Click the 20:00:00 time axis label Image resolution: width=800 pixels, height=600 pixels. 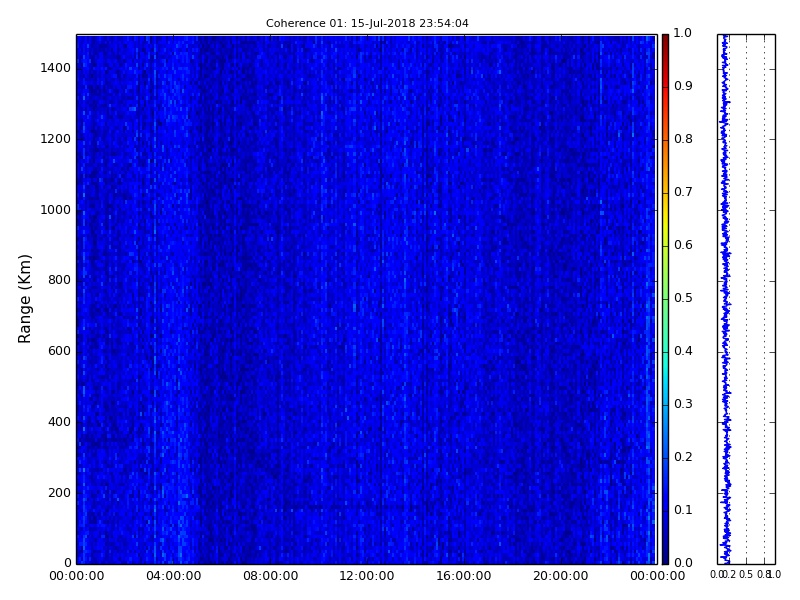[561, 576]
